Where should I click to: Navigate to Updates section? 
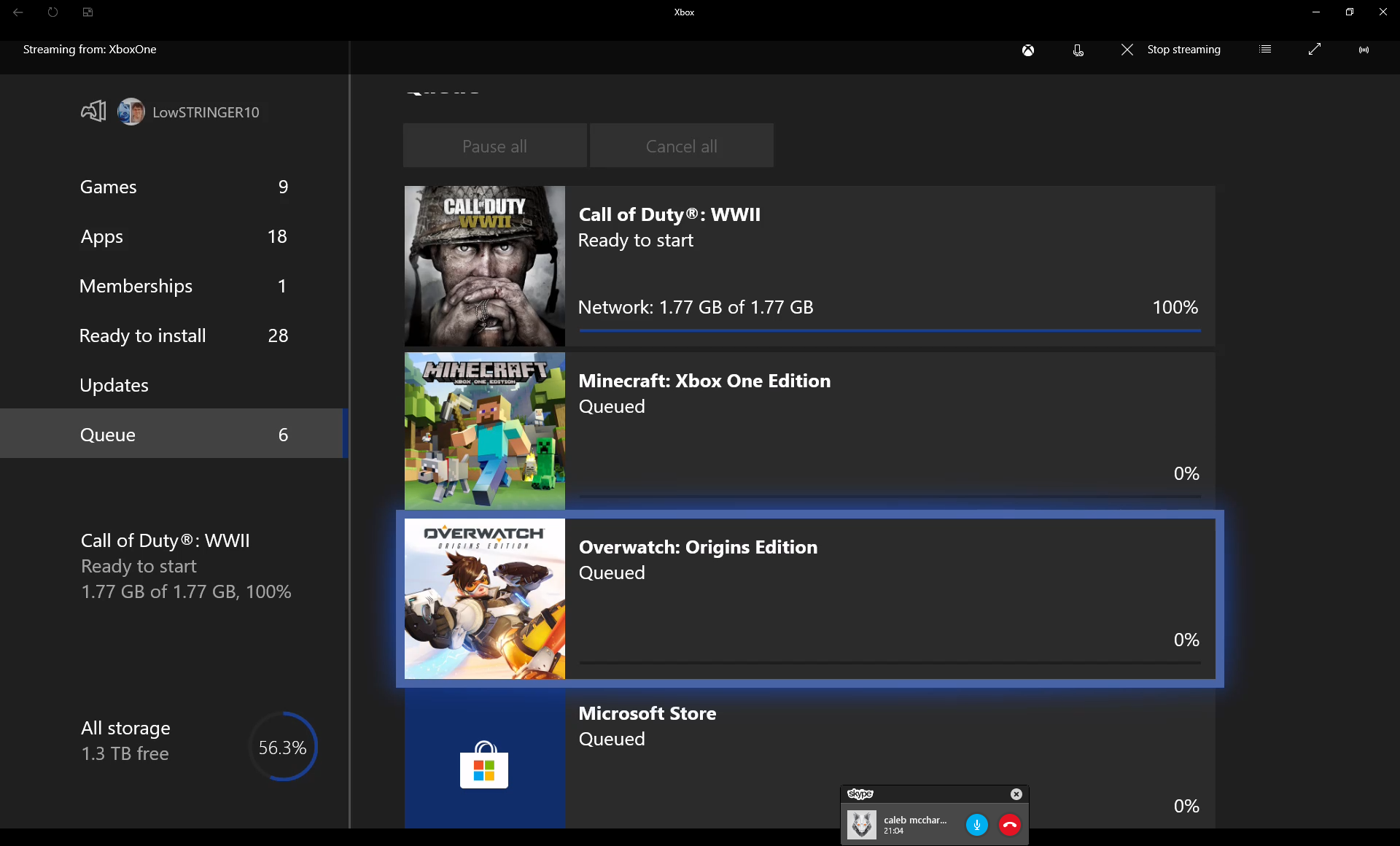113,385
